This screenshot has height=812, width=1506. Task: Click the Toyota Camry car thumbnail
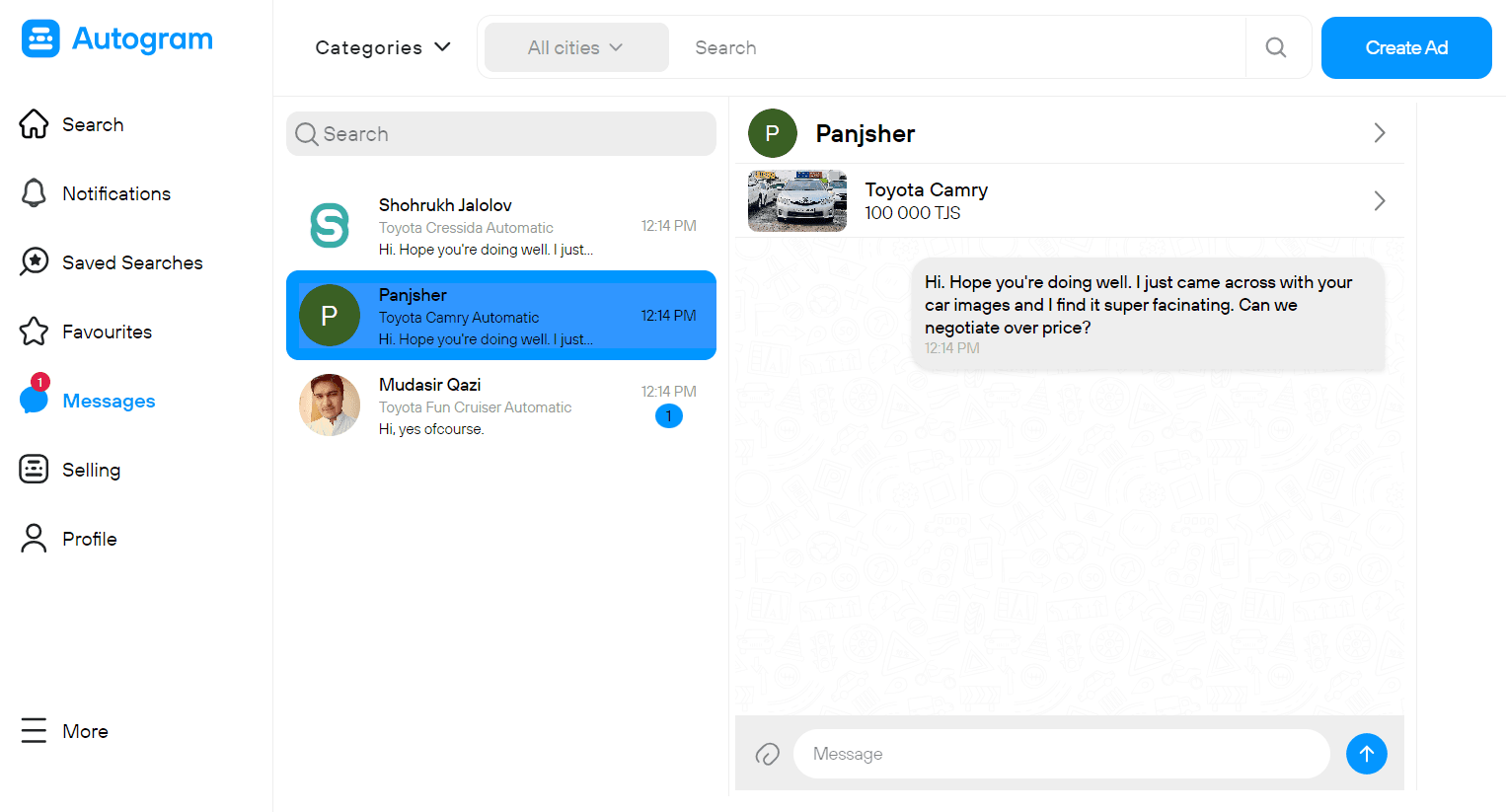796,201
